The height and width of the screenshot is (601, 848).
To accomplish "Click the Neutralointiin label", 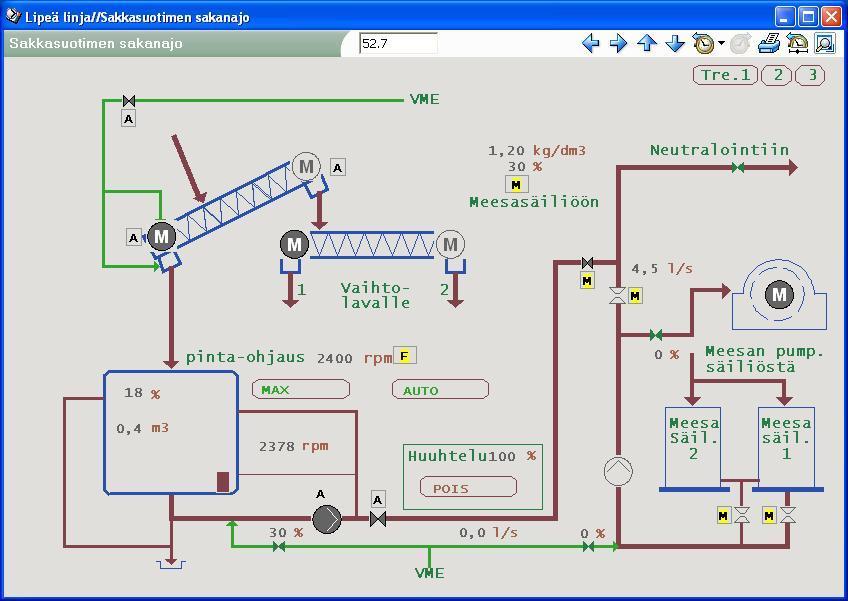I will pos(719,150).
